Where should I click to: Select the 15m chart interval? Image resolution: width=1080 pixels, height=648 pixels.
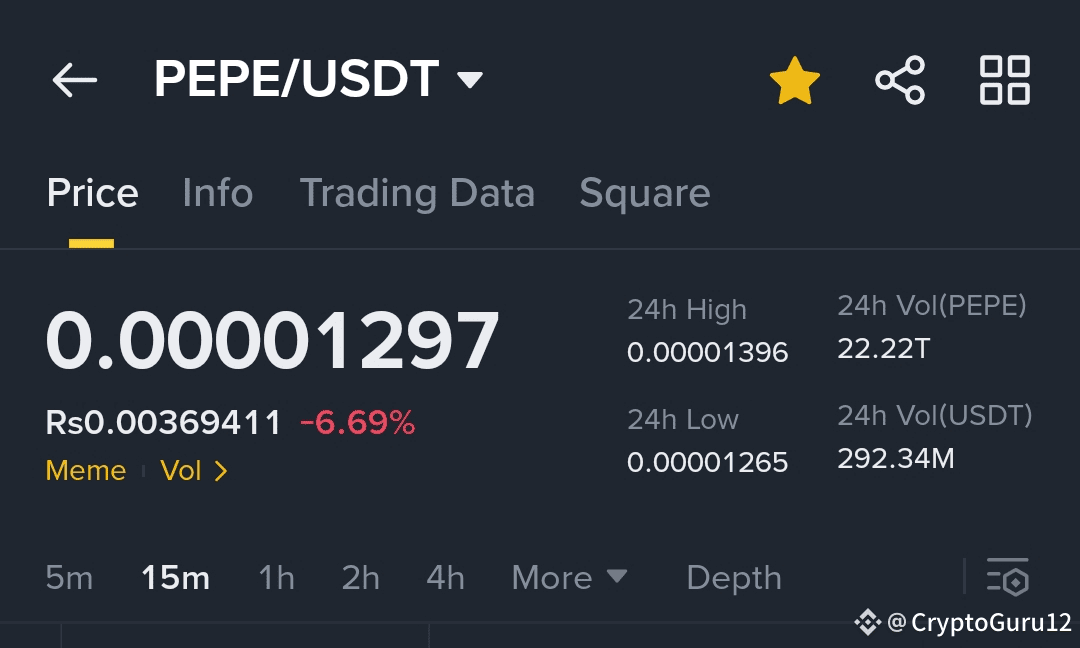176,577
